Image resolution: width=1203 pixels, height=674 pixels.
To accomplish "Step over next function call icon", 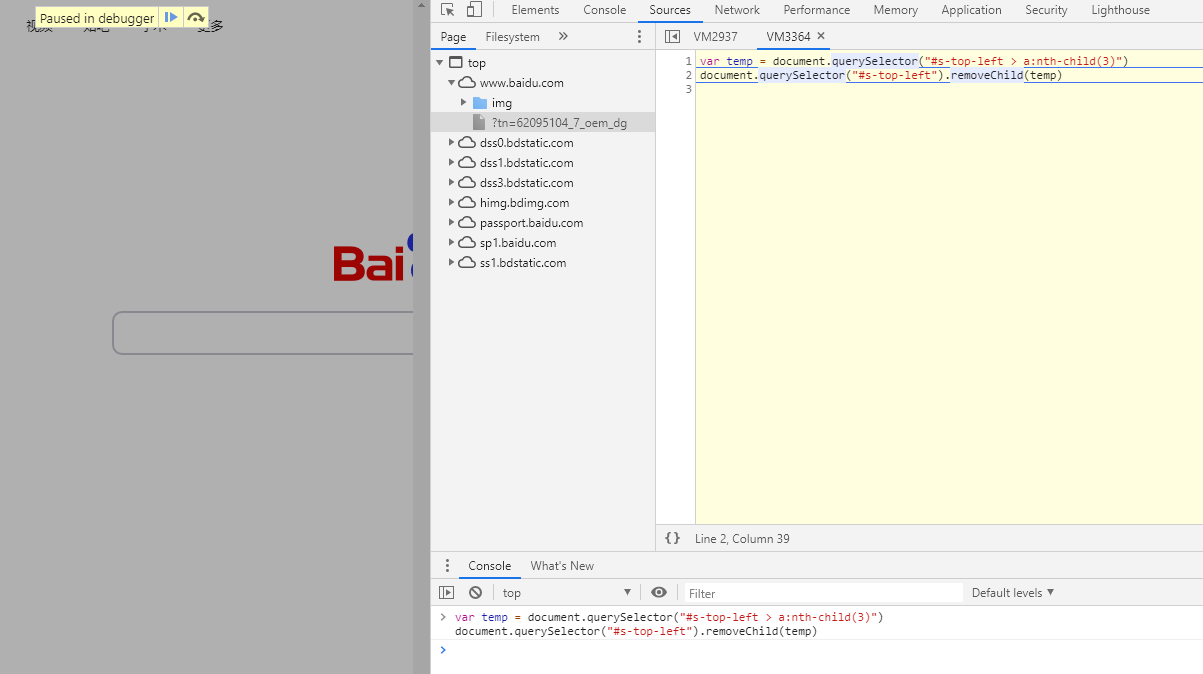I will coord(196,18).
